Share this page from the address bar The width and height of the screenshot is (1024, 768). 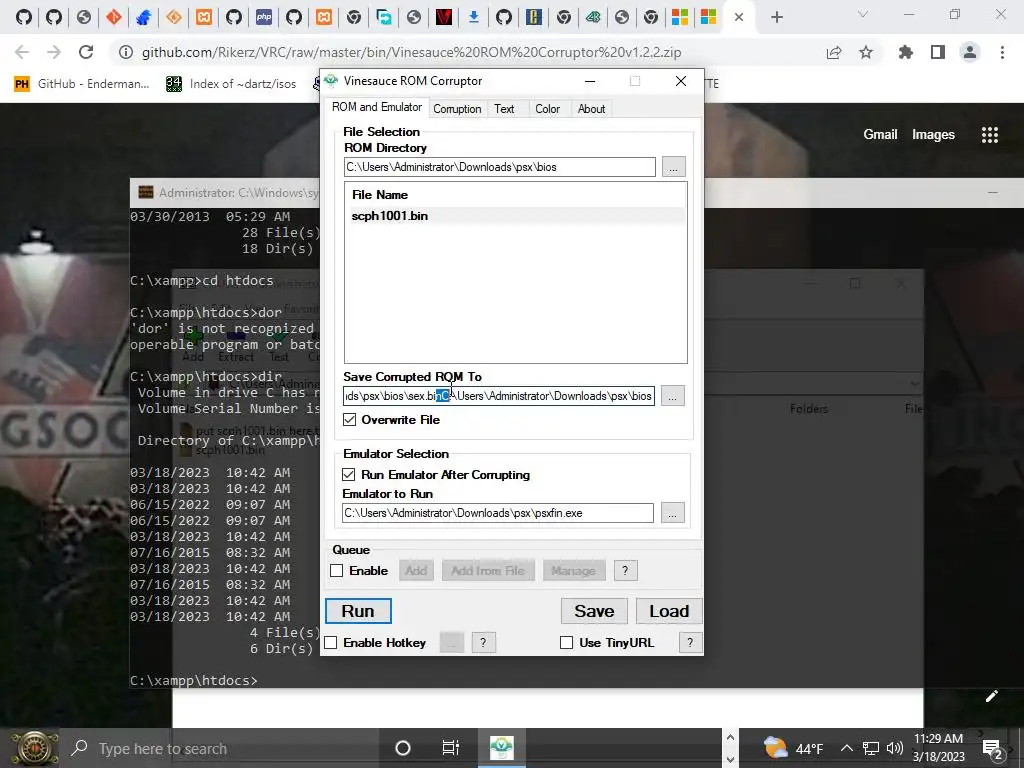coord(834,52)
